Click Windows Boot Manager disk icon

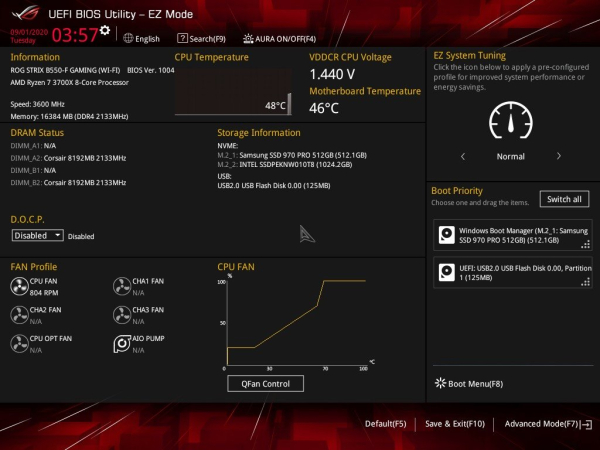(x=447, y=235)
